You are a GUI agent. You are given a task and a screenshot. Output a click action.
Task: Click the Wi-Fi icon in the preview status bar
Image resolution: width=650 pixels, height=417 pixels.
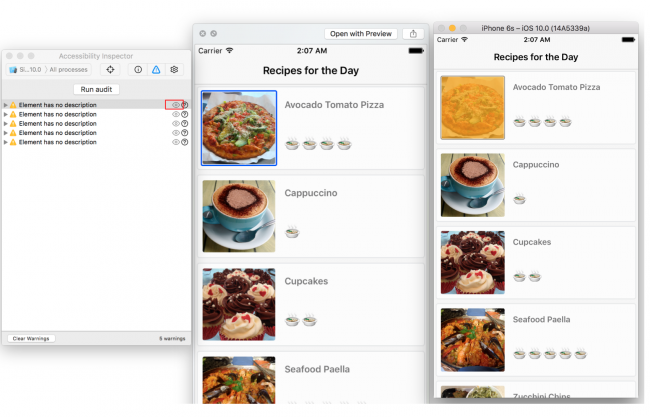[x=229, y=51]
